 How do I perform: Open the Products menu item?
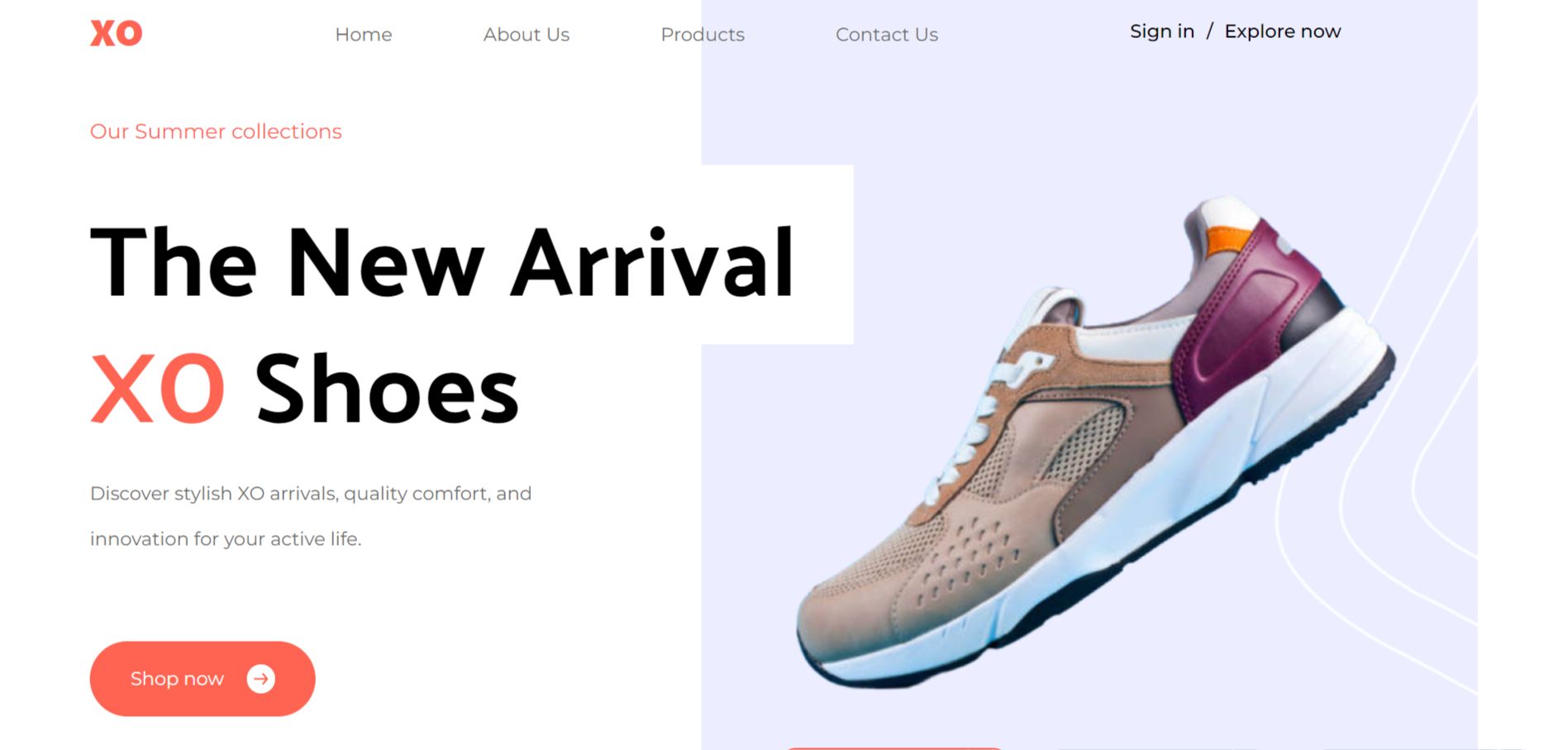(x=703, y=35)
